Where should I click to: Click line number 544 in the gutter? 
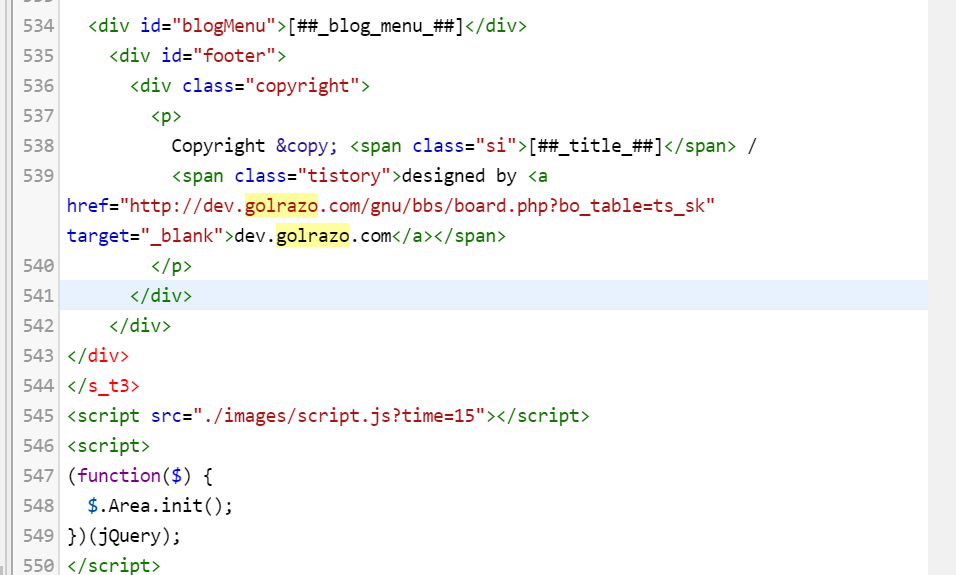click(x=38, y=385)
